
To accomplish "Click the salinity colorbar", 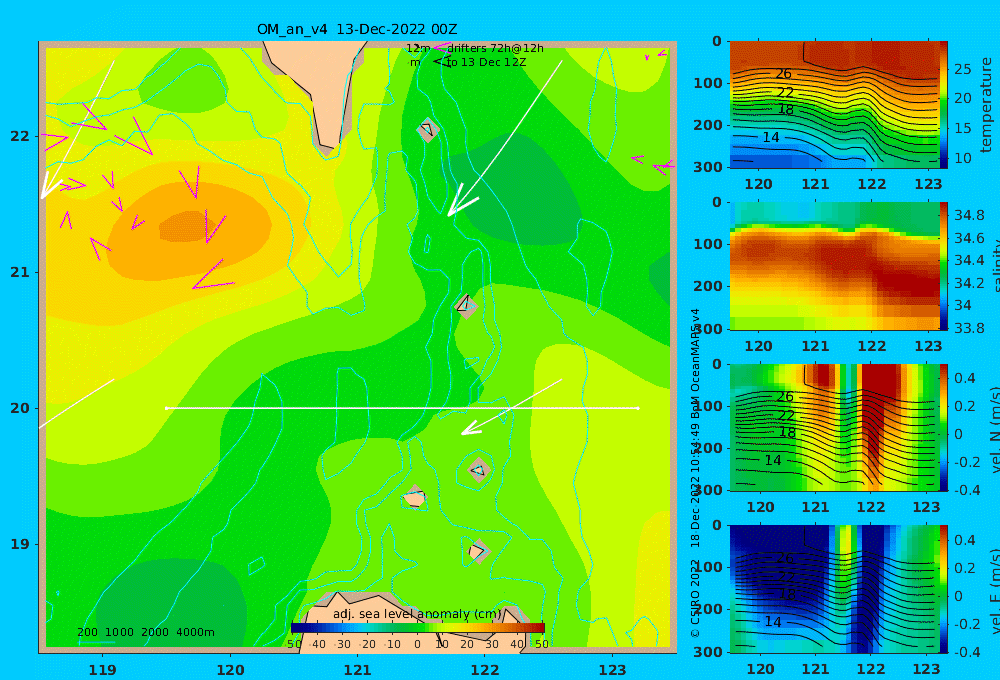I will click(944, 266).
